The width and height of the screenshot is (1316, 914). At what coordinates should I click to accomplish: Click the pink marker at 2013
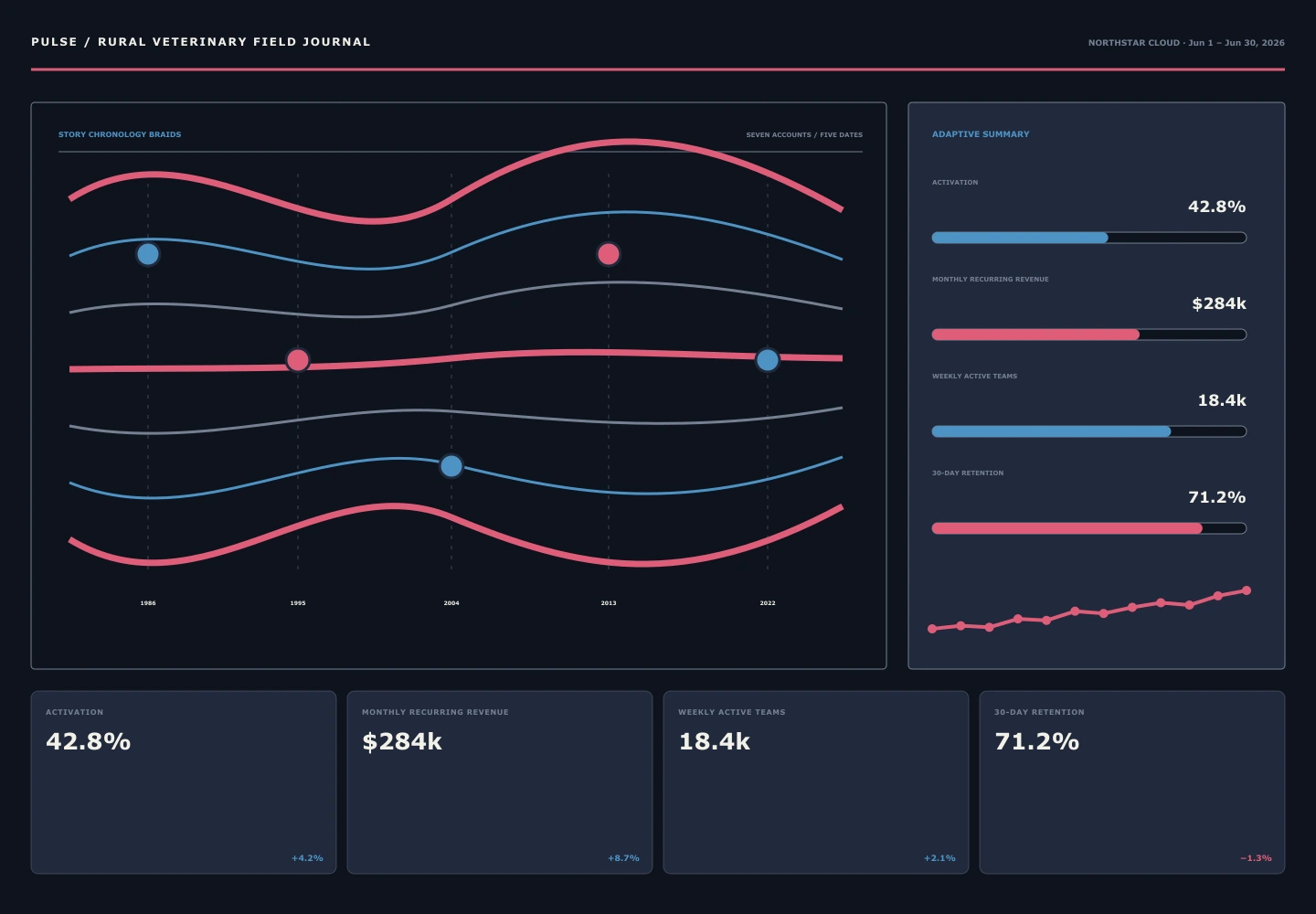609,254
